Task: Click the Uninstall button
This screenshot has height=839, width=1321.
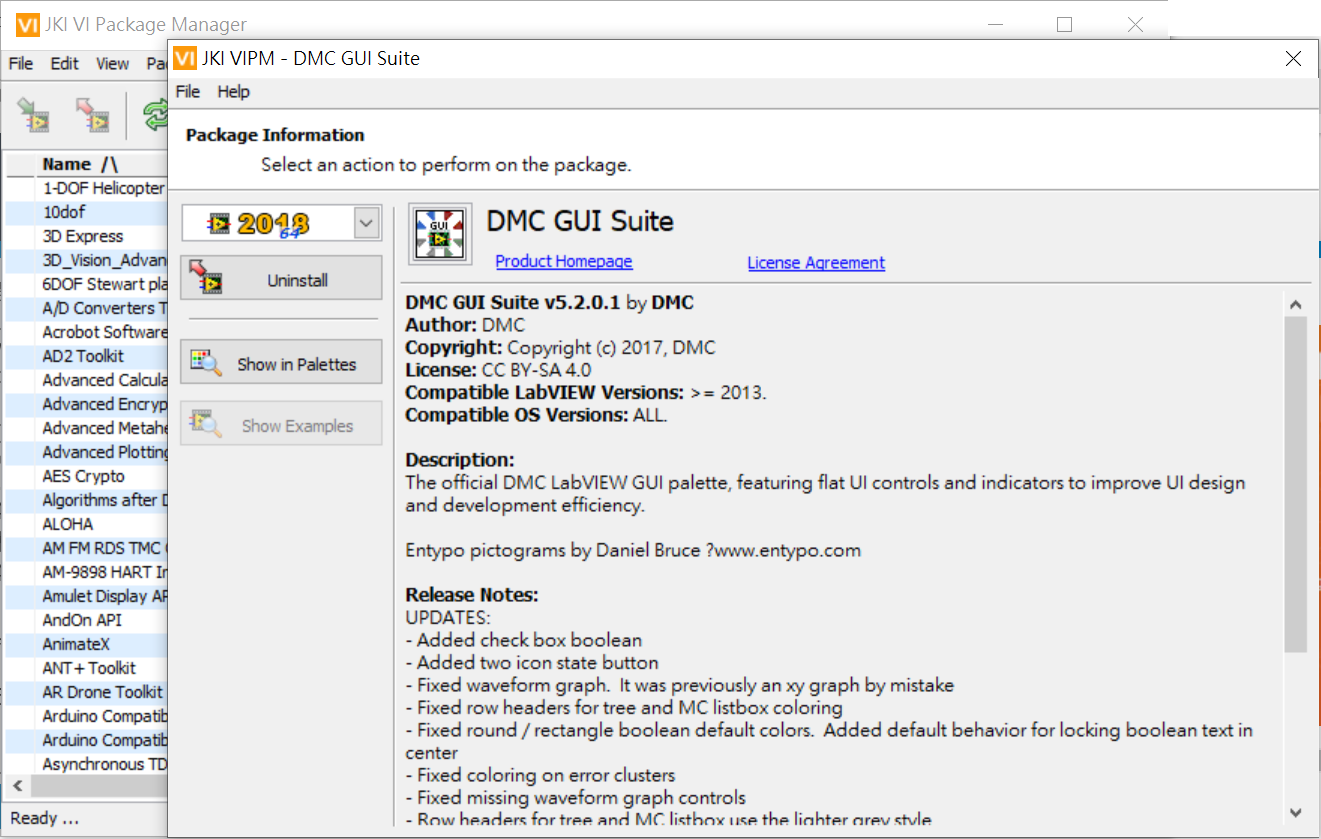Action: click(x=281, y=278)
